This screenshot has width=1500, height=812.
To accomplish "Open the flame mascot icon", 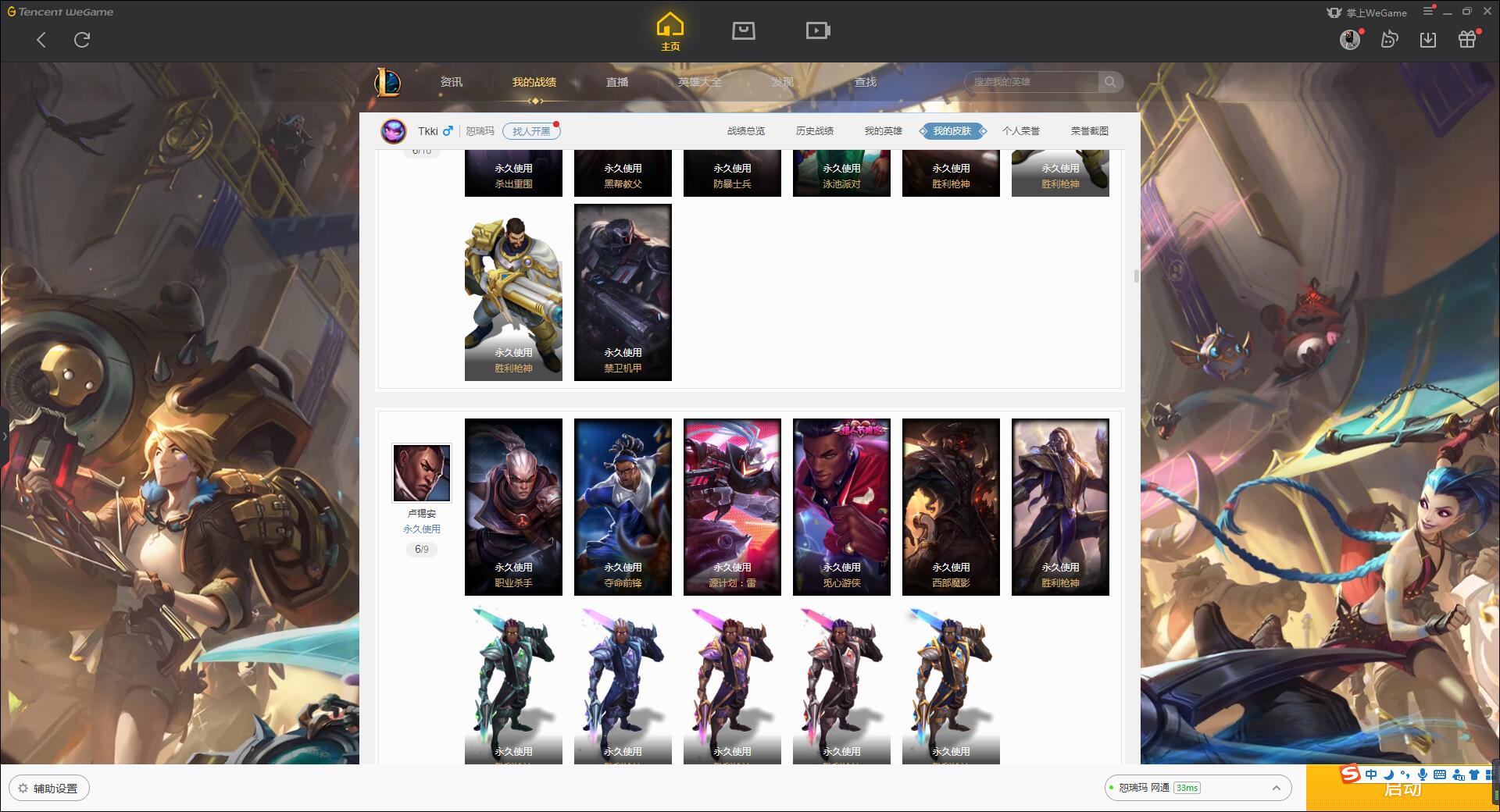I will tap(1389, 39).
